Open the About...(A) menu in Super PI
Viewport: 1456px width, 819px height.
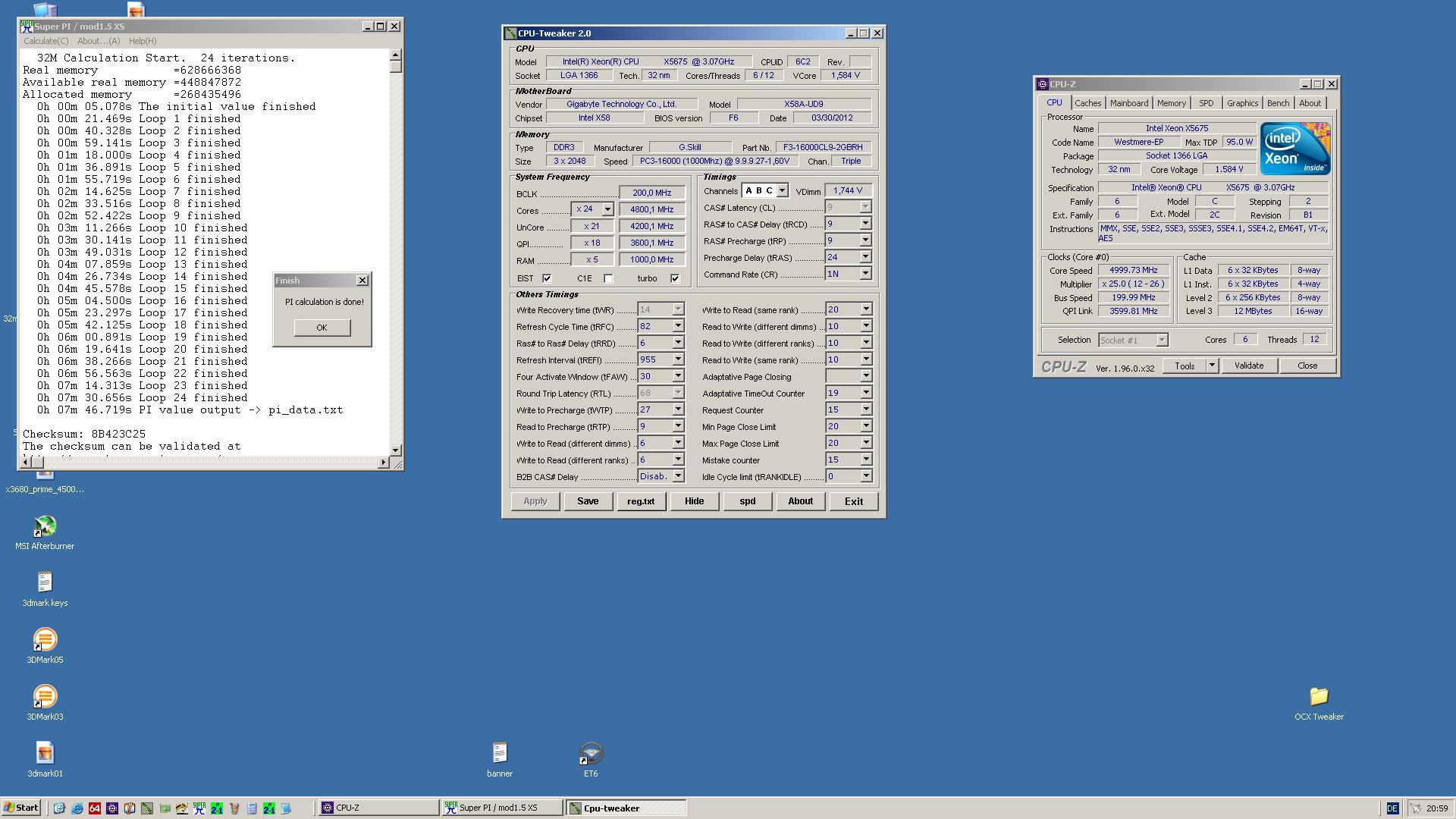(x=99, y=41)
